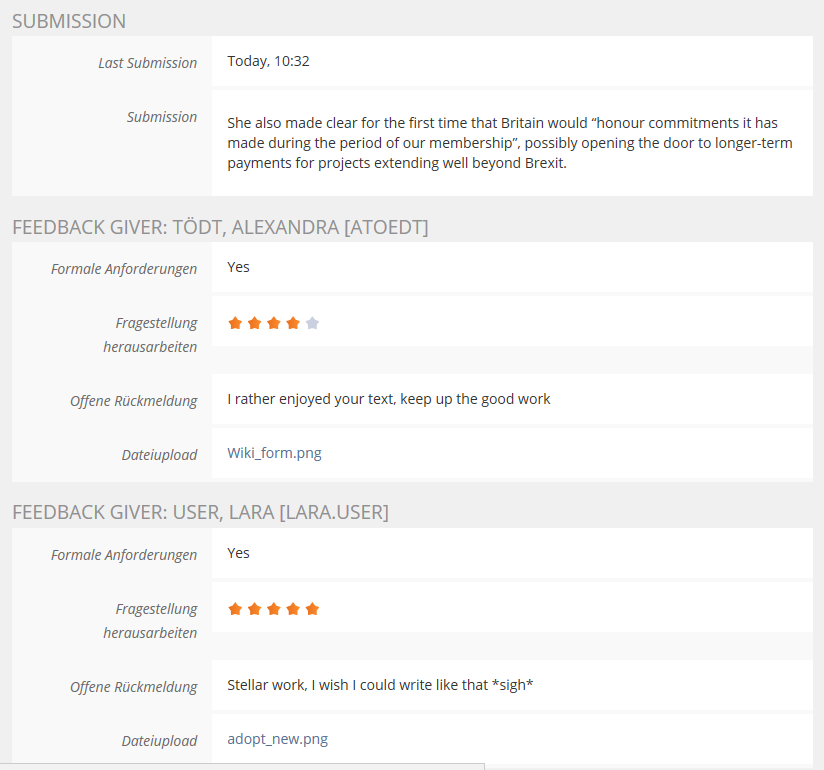Open the Wiki_form.png attachment

[x=274, y=453]
